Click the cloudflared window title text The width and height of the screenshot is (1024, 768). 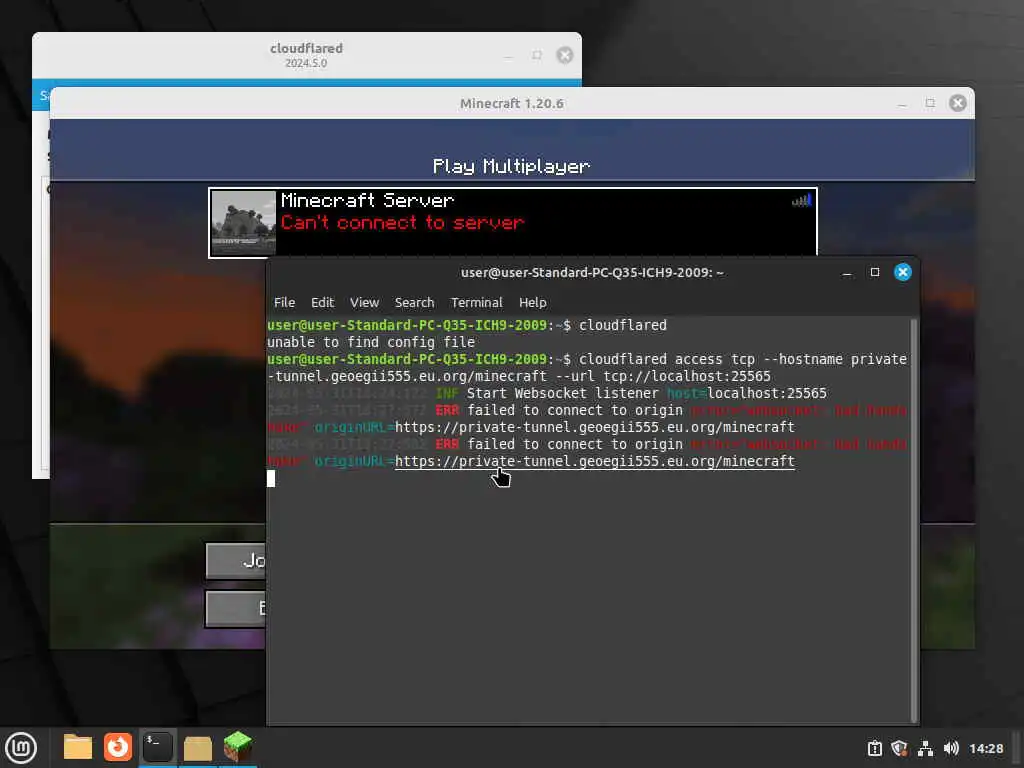[x=306, y=48]
